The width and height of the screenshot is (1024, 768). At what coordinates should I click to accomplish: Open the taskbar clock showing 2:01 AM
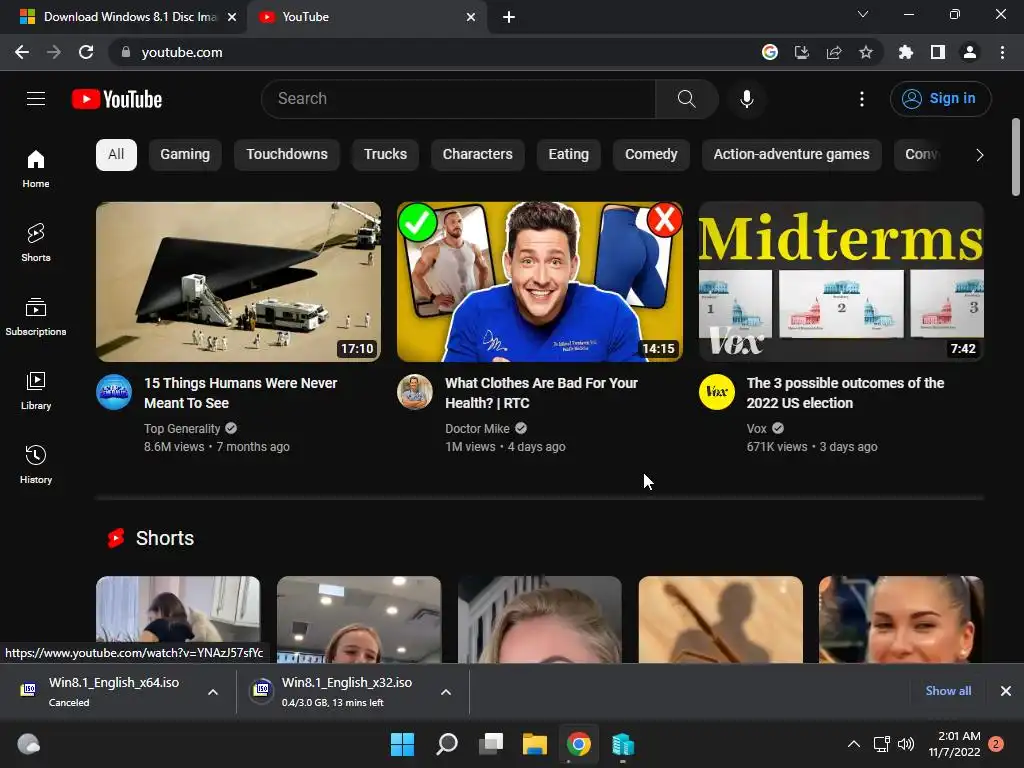point(954,744)
